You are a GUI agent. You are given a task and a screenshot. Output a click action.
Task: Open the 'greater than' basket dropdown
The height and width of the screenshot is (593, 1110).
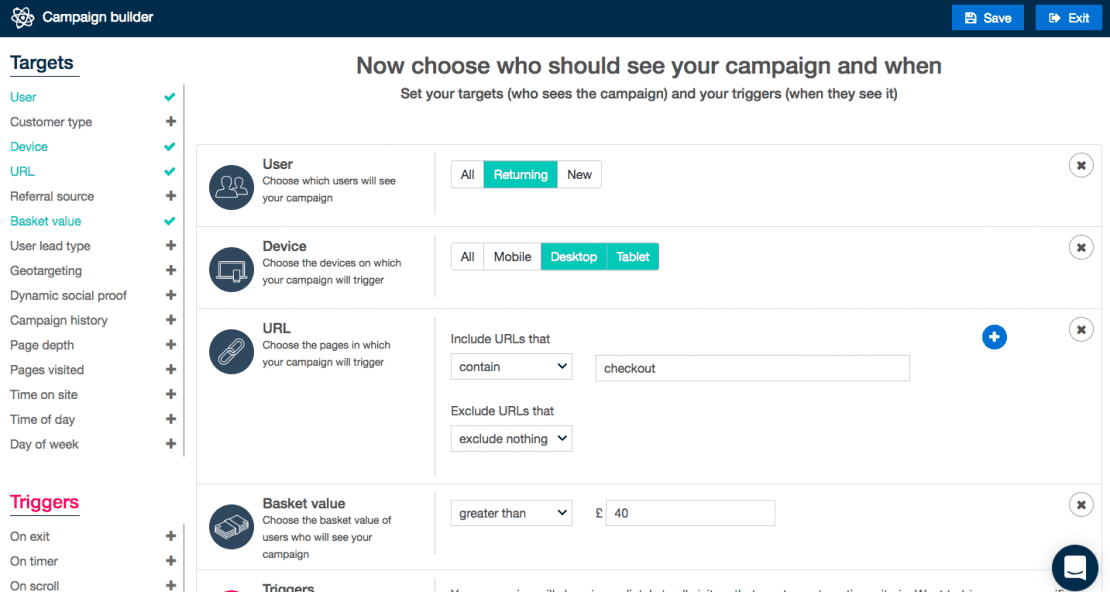[x=511, y=513]
